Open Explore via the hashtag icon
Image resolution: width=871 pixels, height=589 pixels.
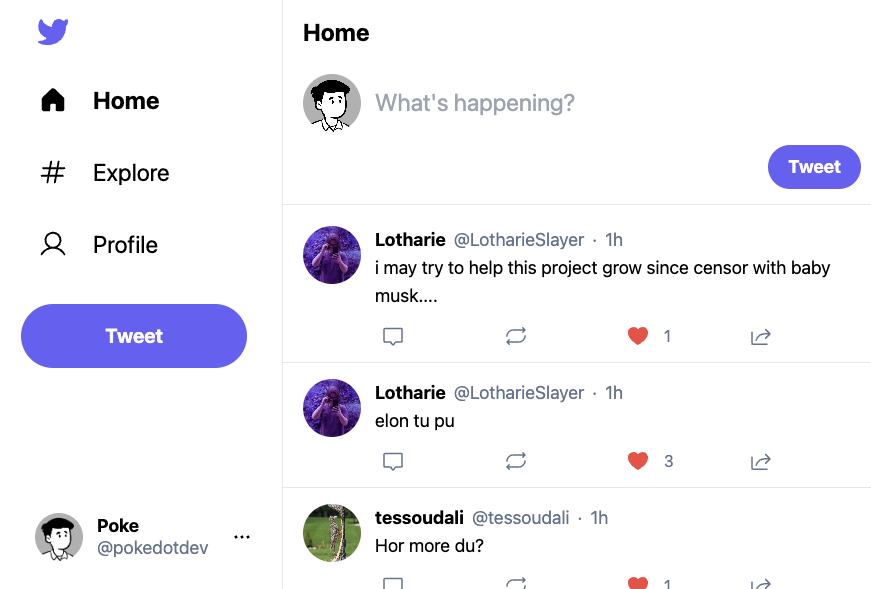click(x=51, y=172)
